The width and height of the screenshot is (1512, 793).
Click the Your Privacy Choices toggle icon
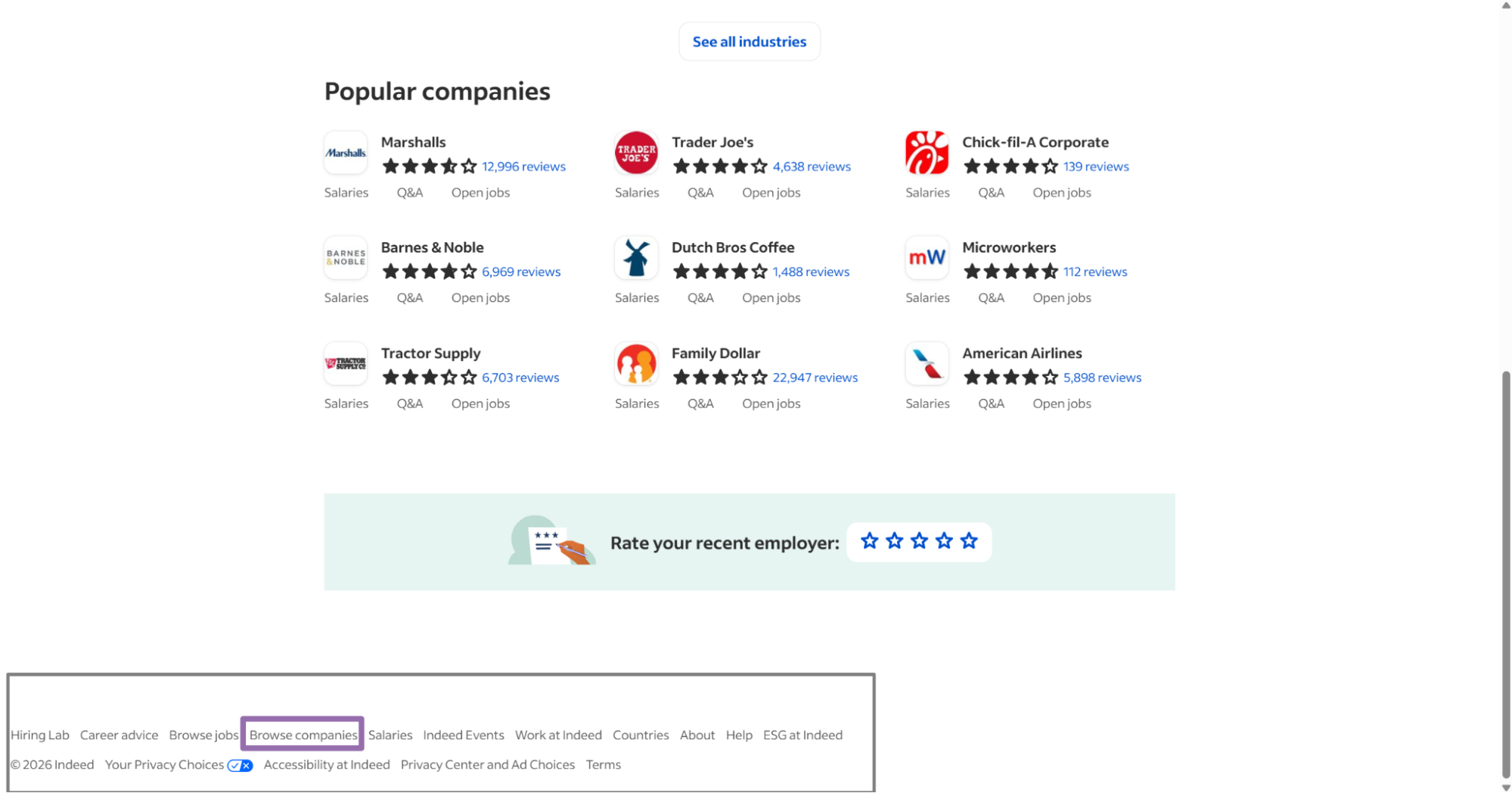(x=240, y=765)
